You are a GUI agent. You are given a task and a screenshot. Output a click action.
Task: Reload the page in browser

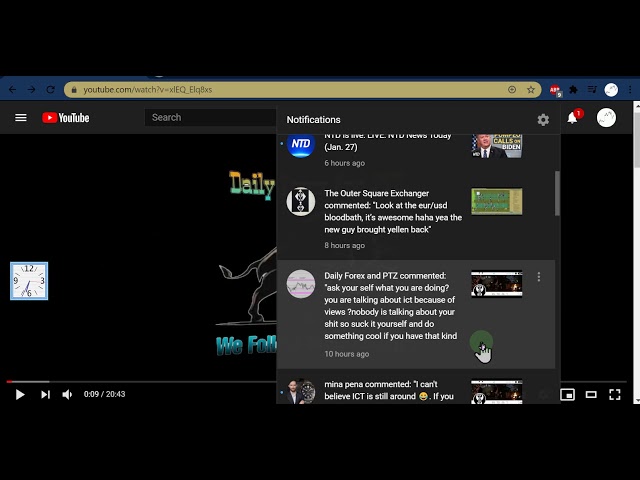50,89
